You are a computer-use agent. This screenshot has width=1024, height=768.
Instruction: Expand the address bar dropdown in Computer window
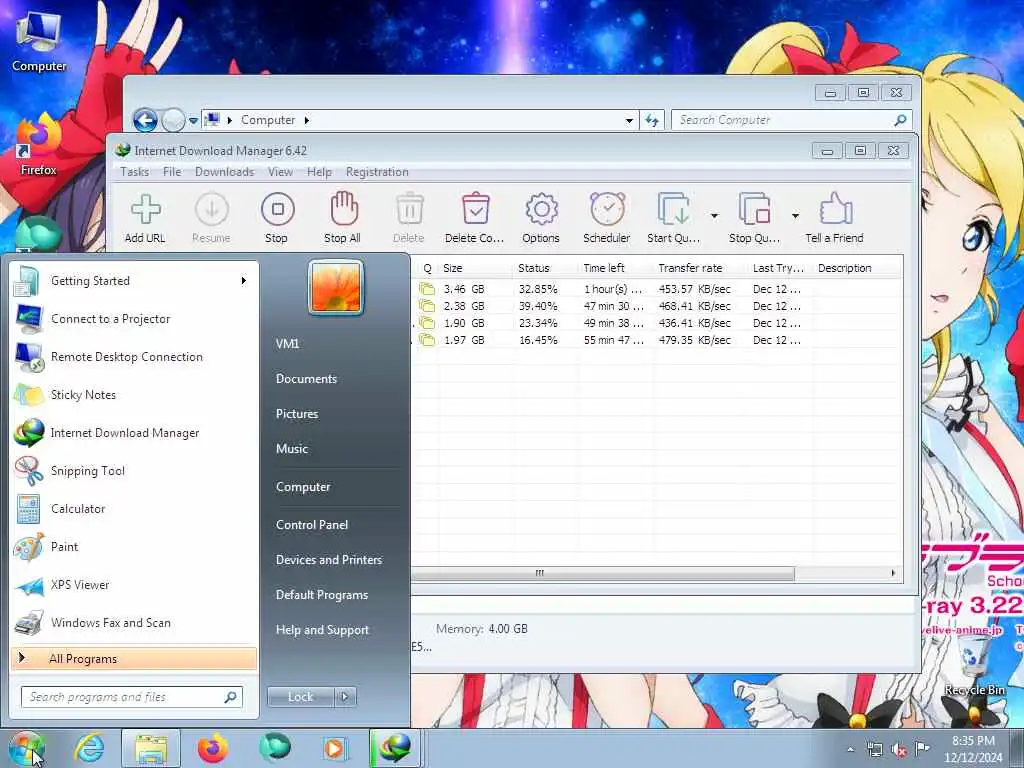tap(629, 121)
